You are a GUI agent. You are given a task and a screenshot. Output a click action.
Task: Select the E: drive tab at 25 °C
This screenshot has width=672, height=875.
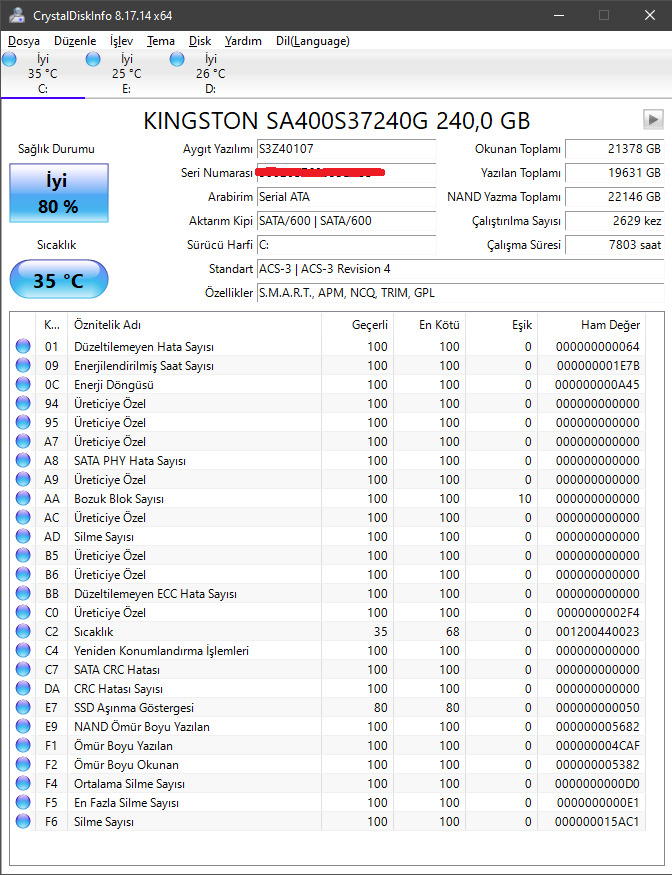click(x=127, y=74)
